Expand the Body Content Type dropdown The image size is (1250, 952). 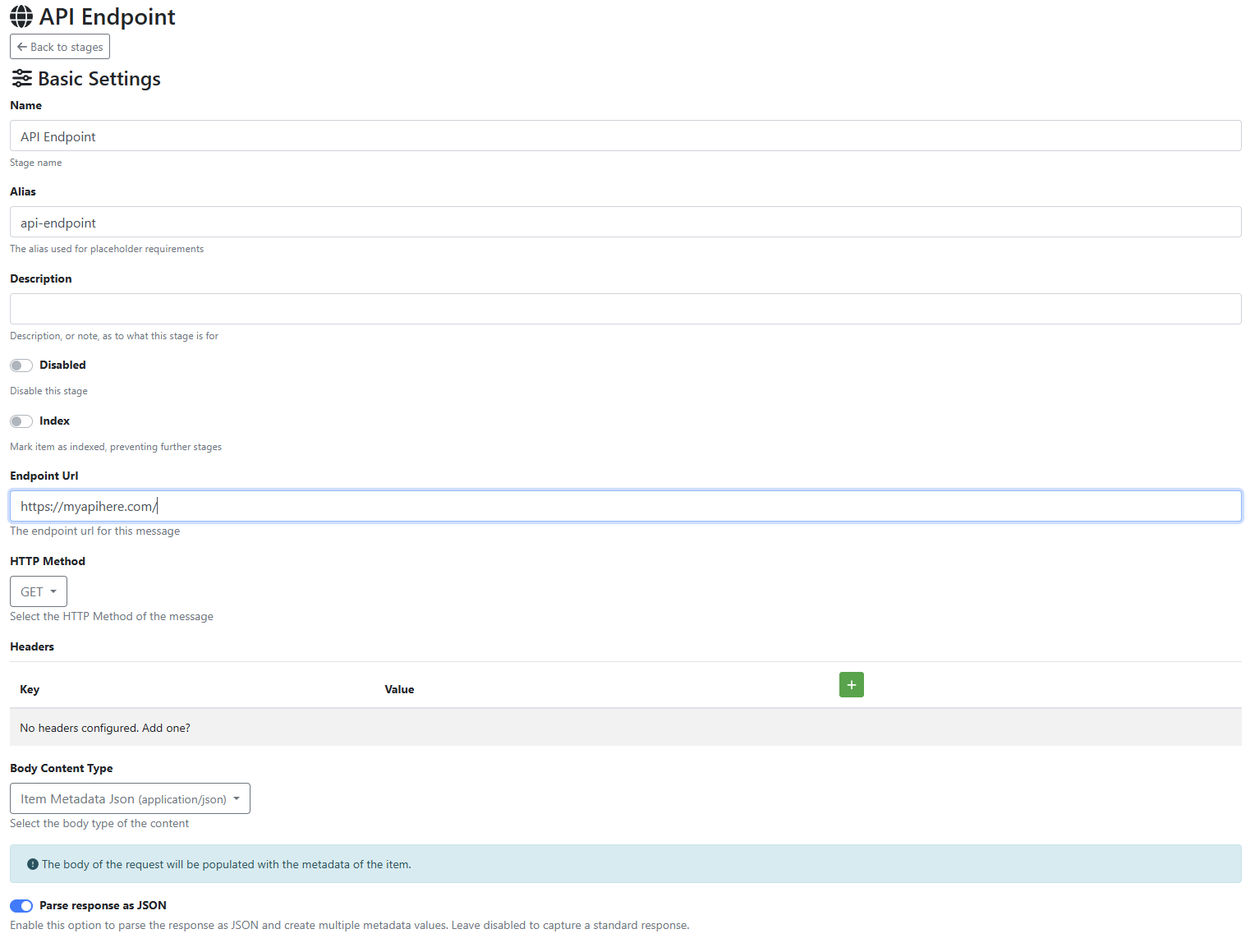tap(130, 798)
